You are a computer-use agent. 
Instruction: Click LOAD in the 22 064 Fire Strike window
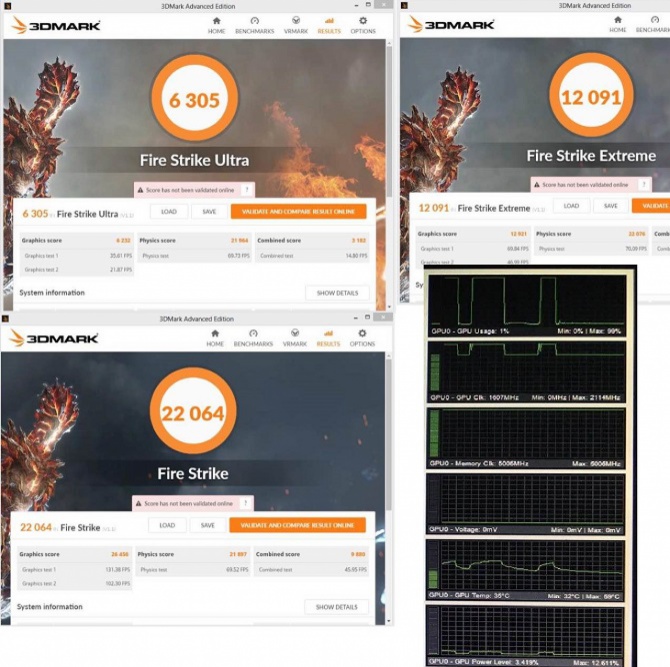(x=167, y=525)
